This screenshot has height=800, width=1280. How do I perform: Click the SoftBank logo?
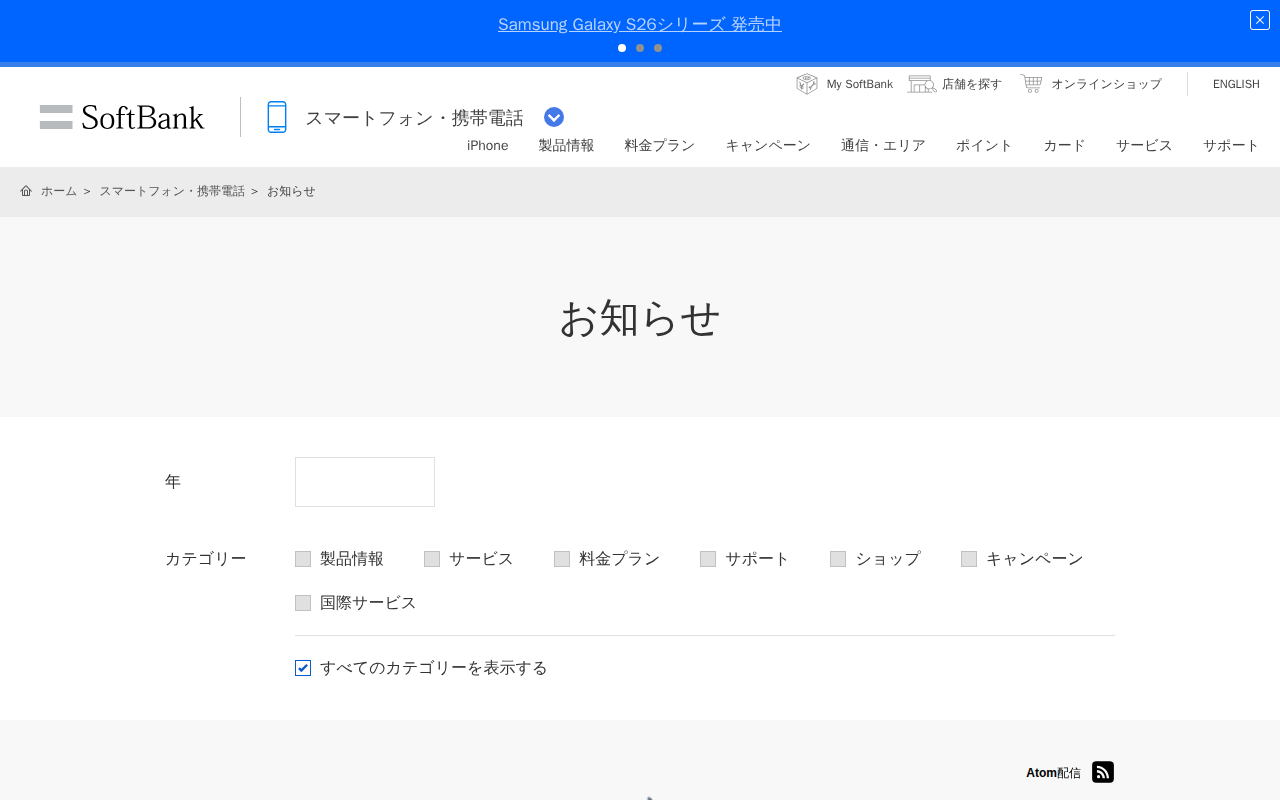coord(122,117)
